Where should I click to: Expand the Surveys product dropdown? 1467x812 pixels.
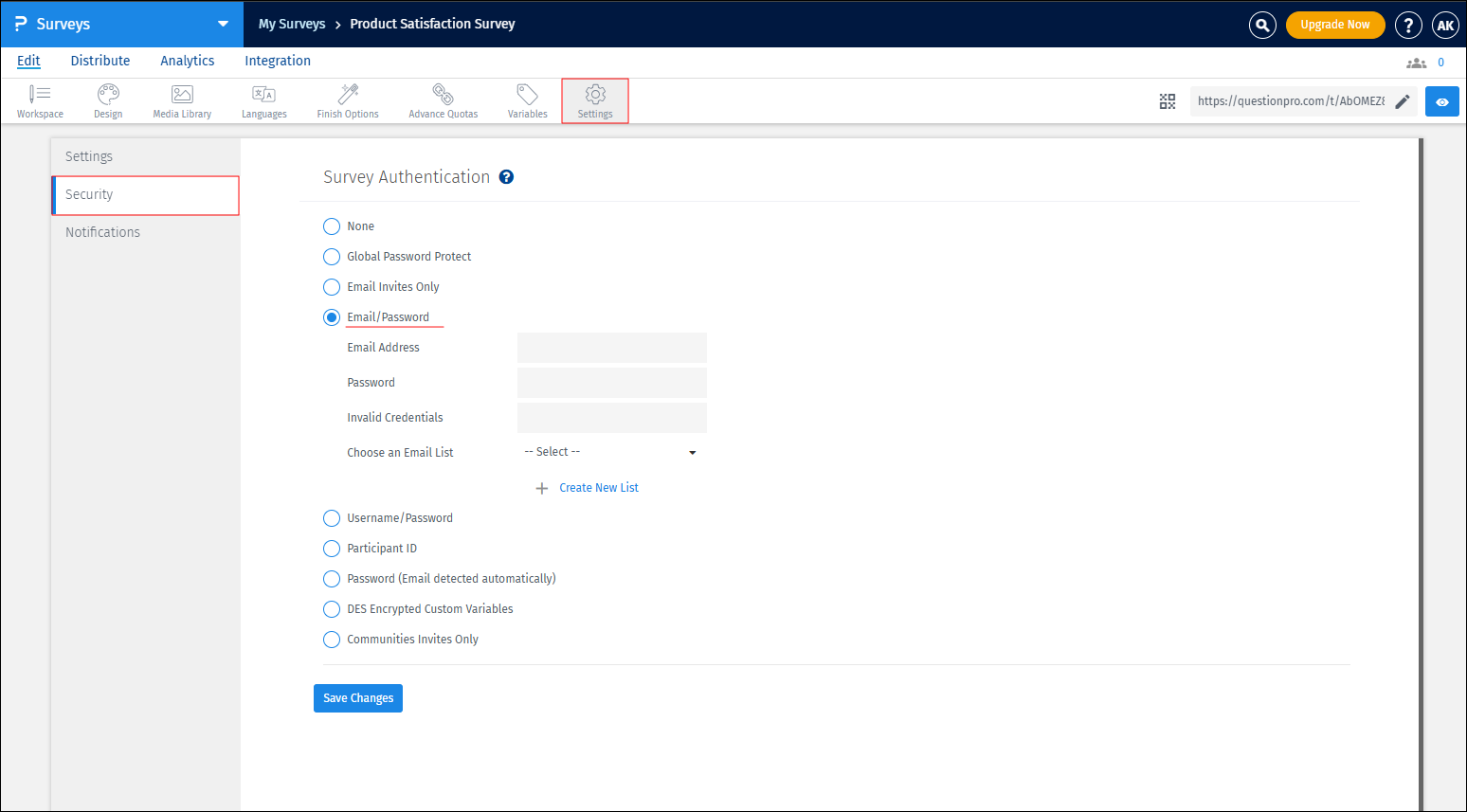pos(223,24)
